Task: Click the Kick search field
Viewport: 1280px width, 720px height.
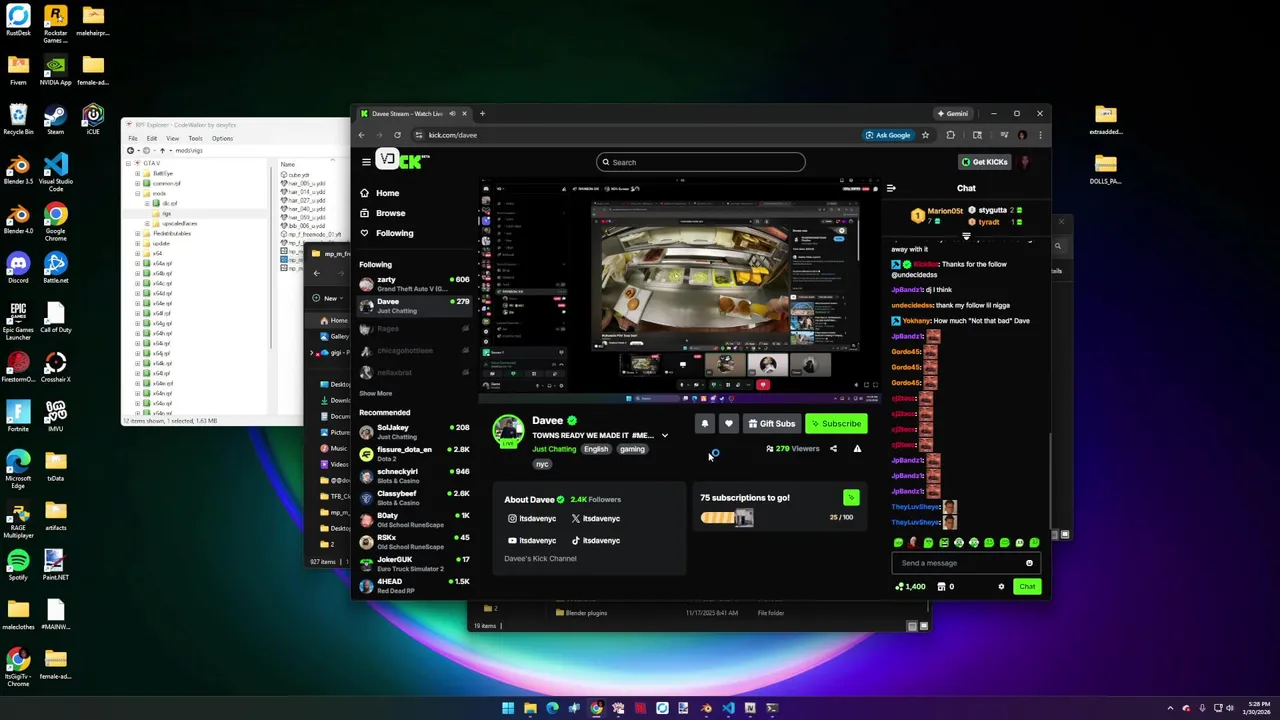Action: 700,162
